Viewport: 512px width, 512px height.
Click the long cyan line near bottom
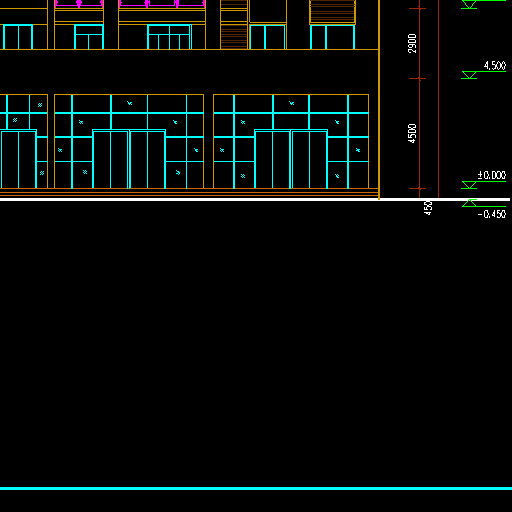pyautogui.click(x=256, y=489)
